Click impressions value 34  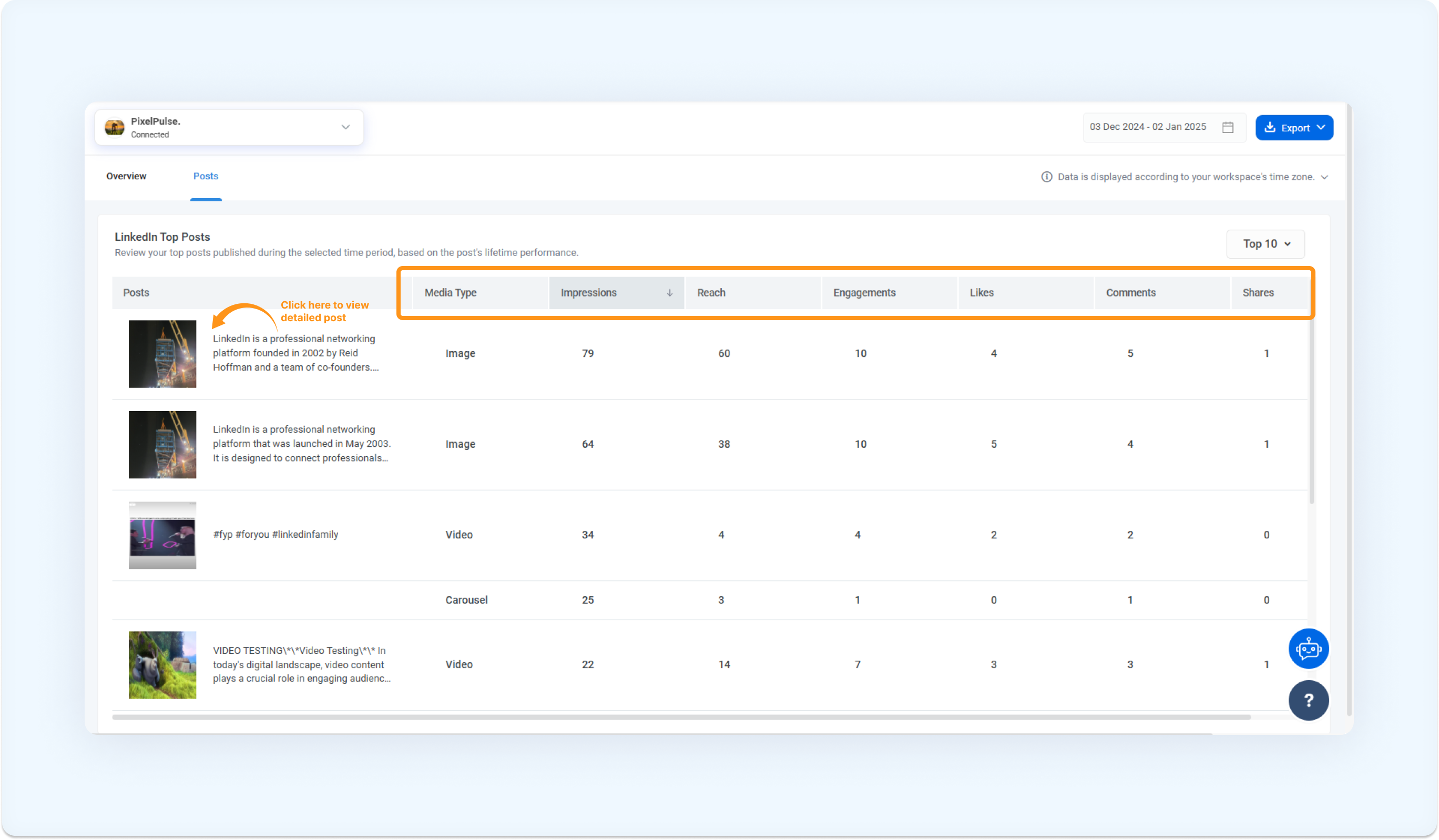pyautogui.click(x=588, y=535)
